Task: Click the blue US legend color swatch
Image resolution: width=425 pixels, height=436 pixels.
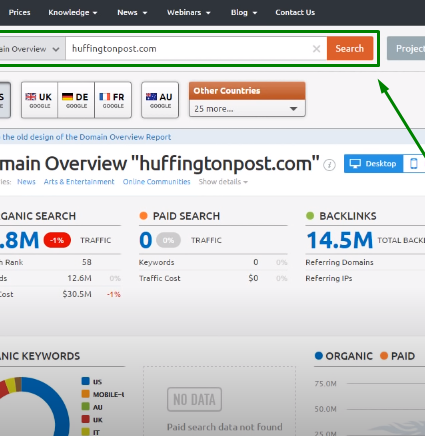Action: tap(86, 381)
